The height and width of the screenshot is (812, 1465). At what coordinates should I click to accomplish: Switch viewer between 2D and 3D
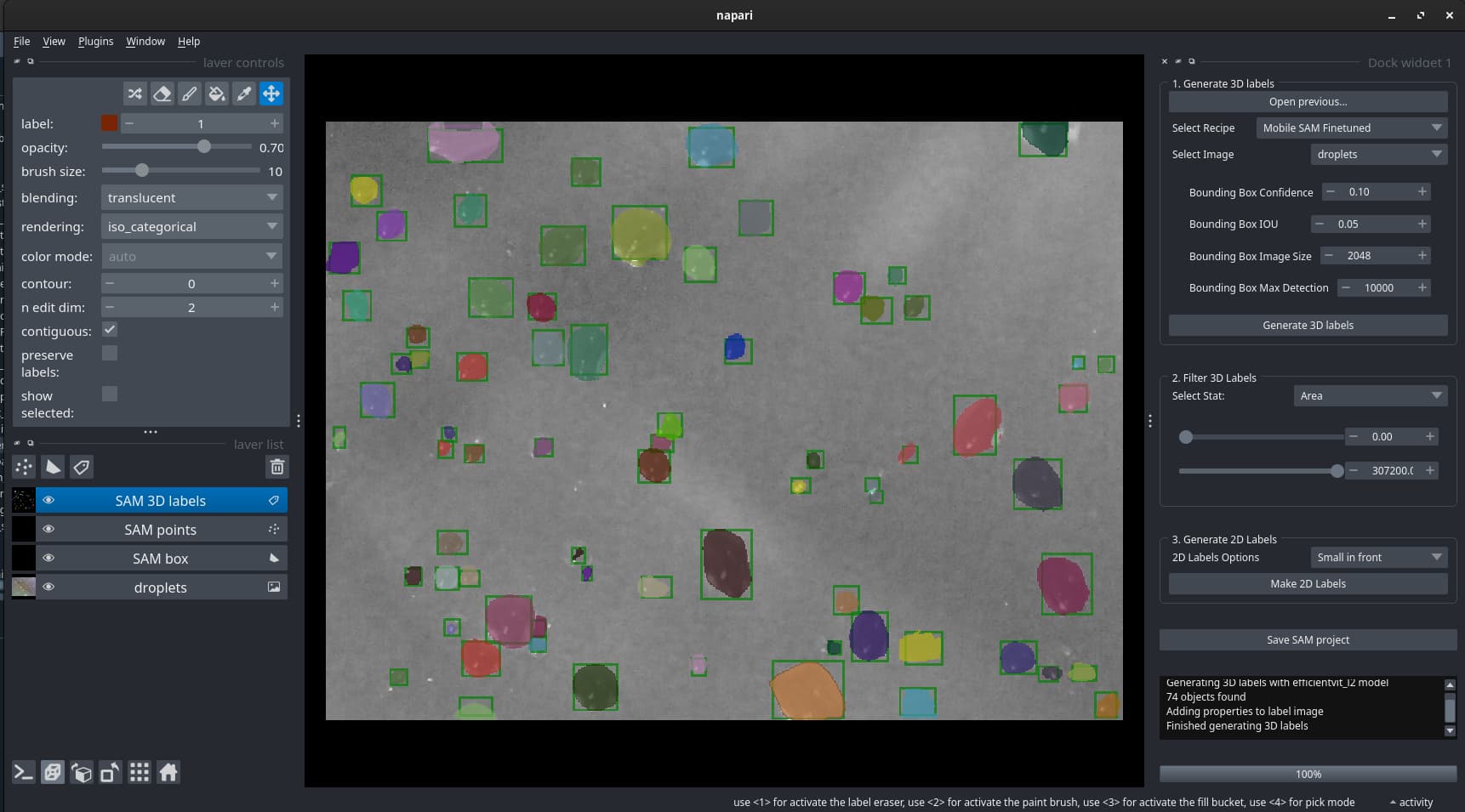pyautogui.click(x=53, y=772)
